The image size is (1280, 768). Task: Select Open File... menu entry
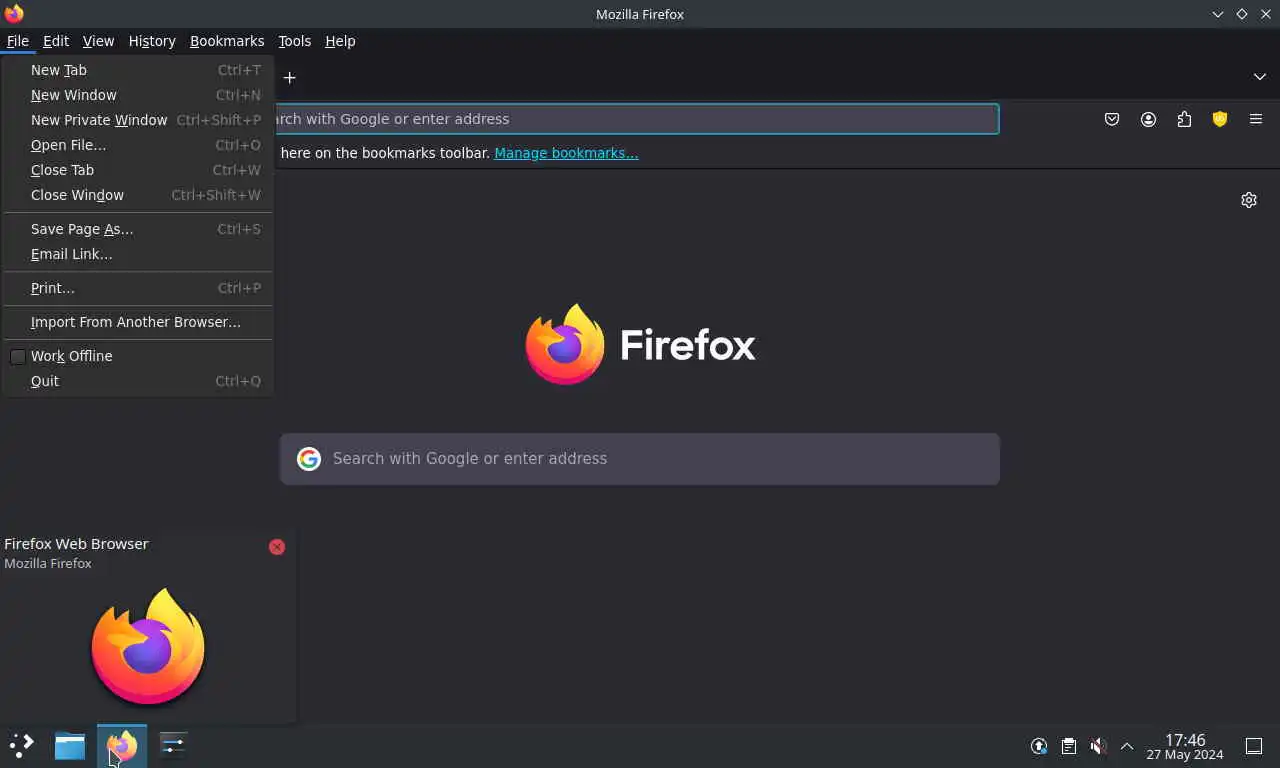(x=138, y=145)
